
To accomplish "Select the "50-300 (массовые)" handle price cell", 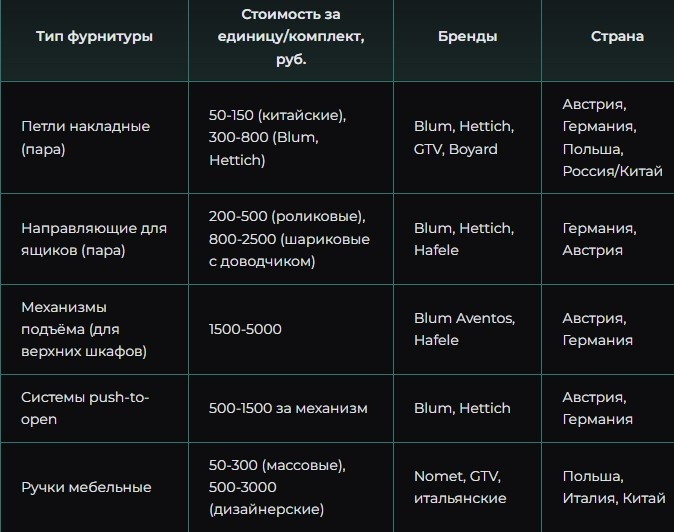I will point(277,488).
